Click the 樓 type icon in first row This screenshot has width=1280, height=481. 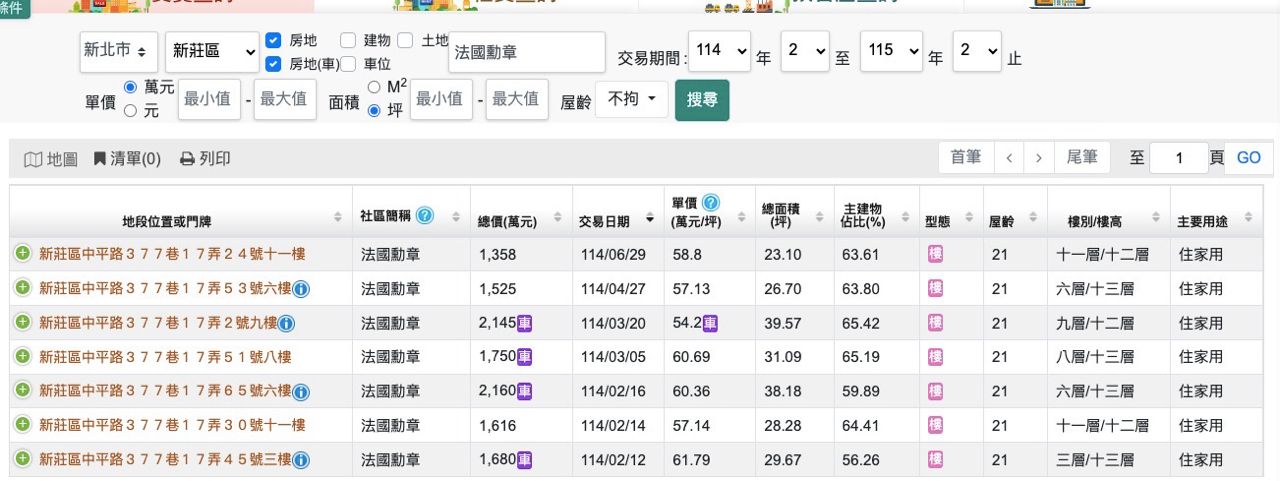tap(935, 254)
